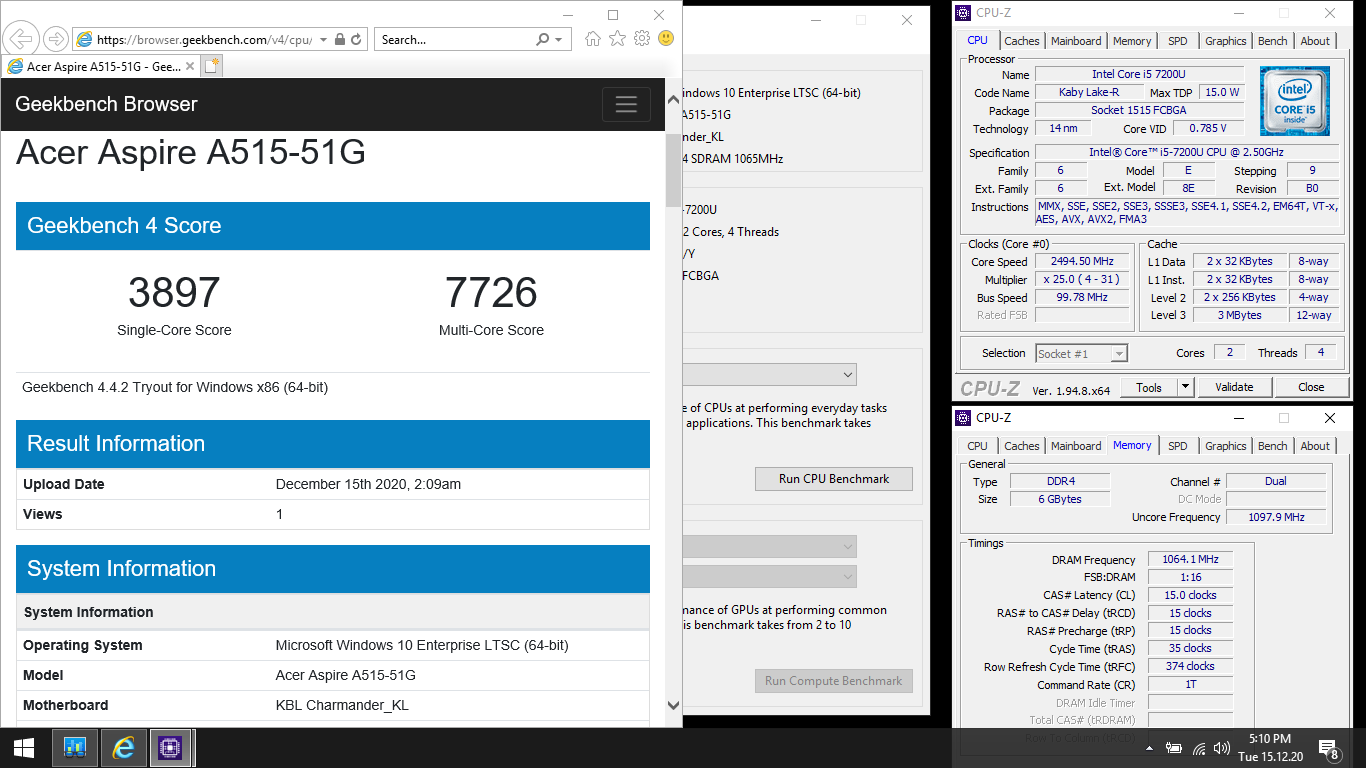1366x768 pixels.
Task: Click the Core Speed value 2494.50 MHz
Action: tap(1082, 262)
